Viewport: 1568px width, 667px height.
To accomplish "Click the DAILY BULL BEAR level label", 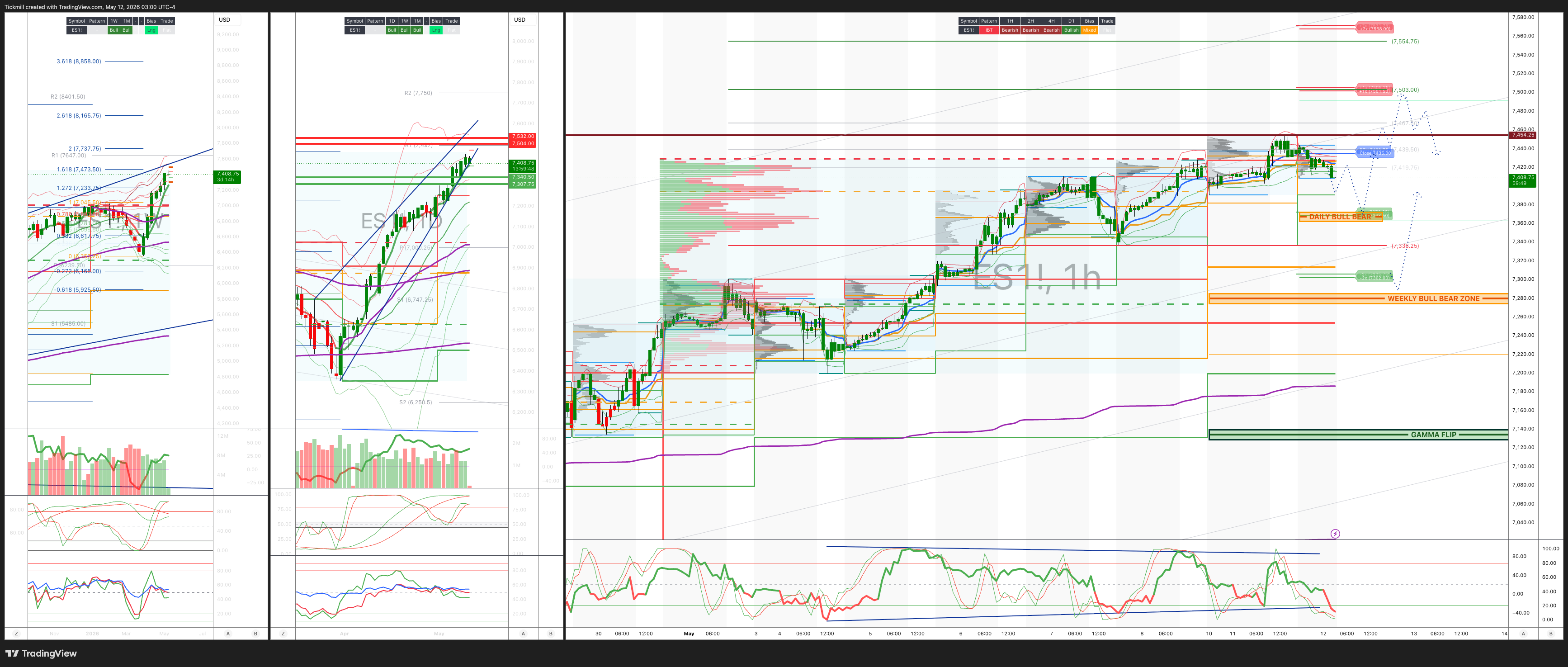I will click(1340, 217).
